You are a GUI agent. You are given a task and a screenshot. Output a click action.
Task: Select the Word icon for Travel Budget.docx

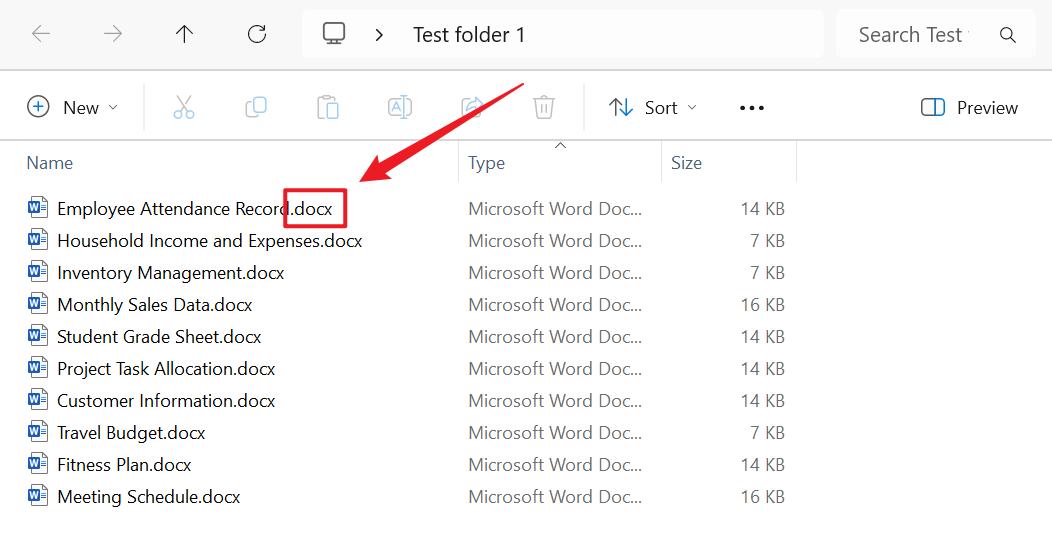point(38,433)
